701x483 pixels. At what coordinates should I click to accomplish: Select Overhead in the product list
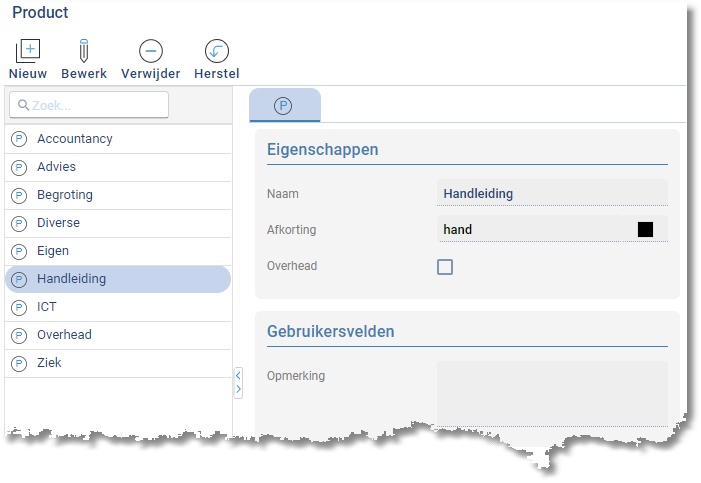click(64, 335)
